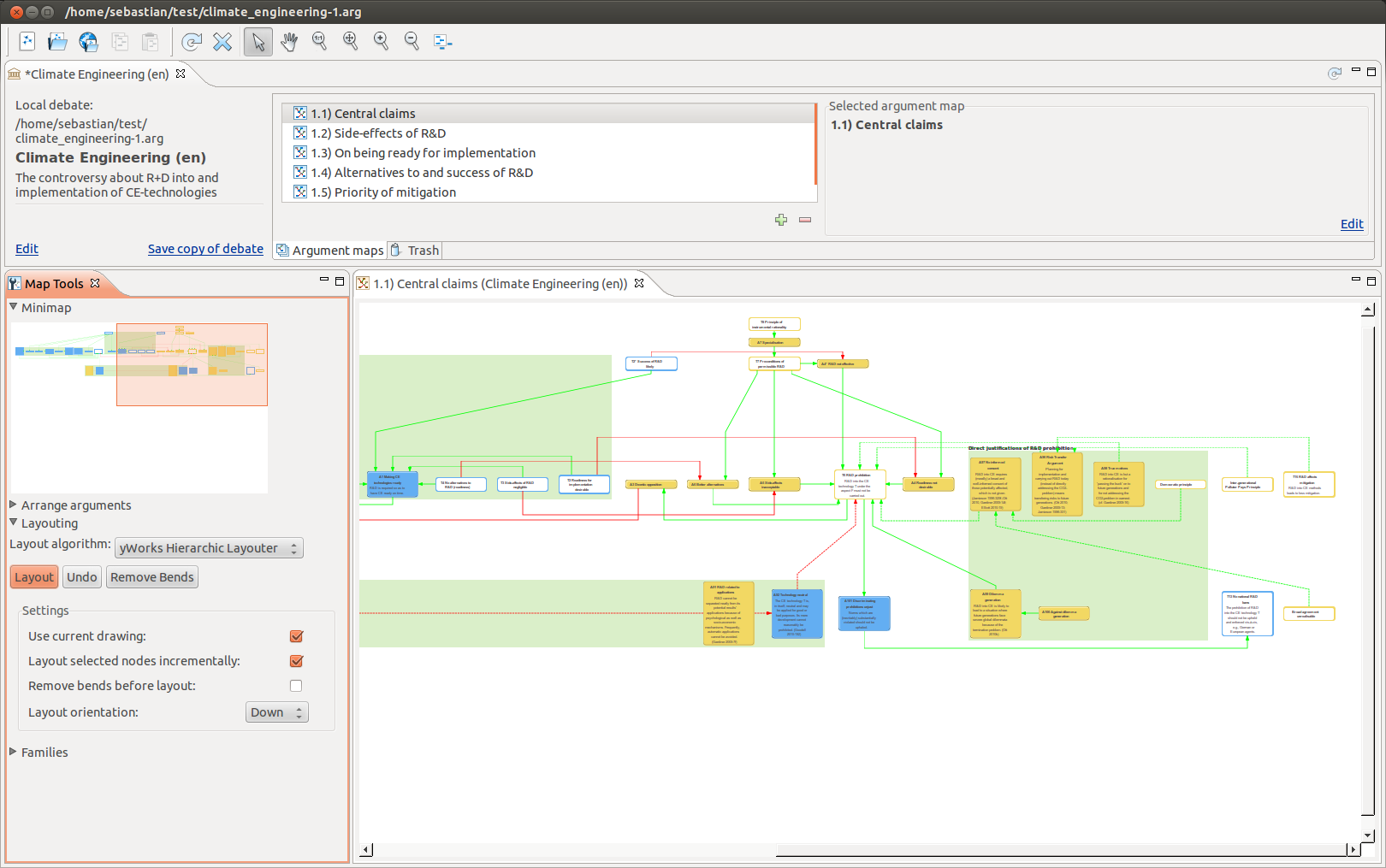Screen dimensions: 1386x868
Task: Click map scrollbar left arrow
Action: click(x=367, y=850)
